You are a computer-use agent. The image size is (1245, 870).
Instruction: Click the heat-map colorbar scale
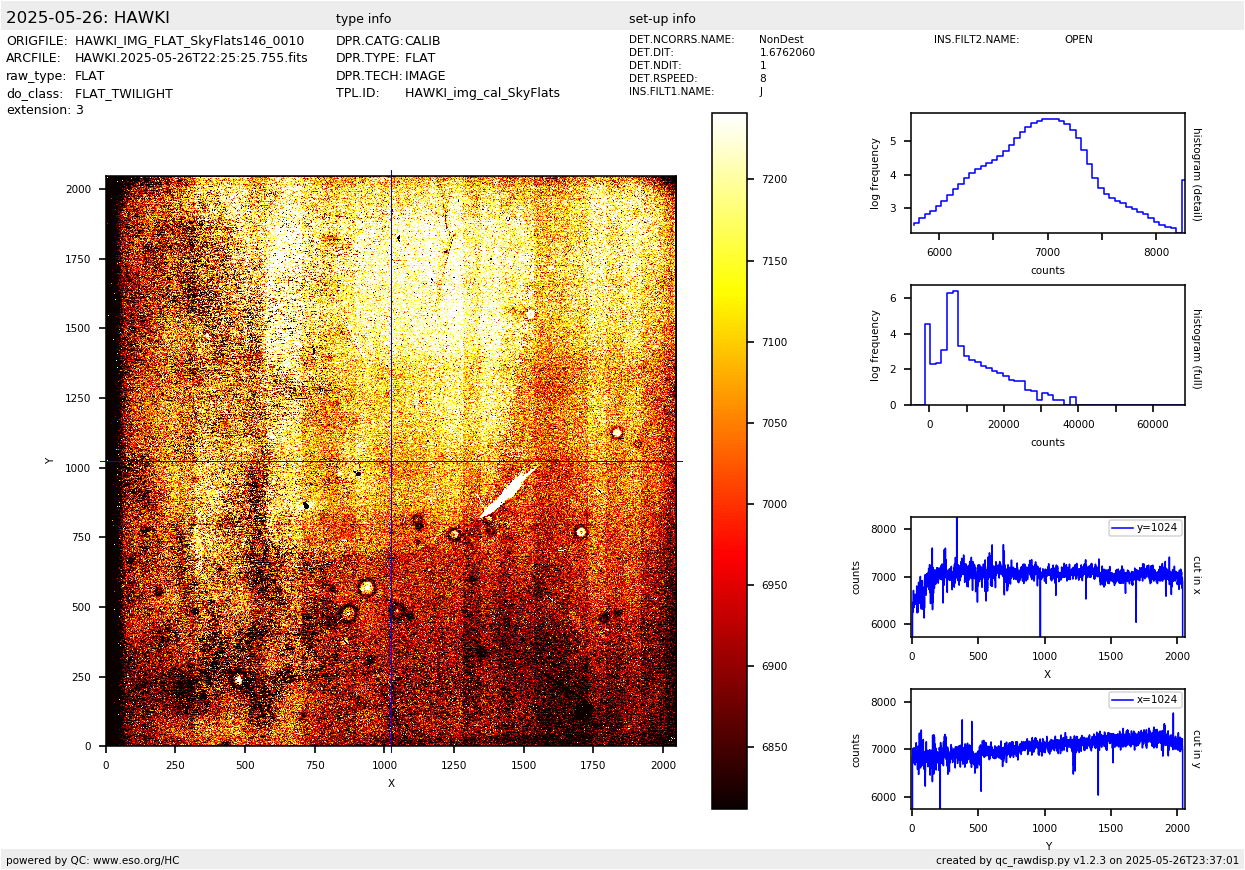click(x=729, y=460)
